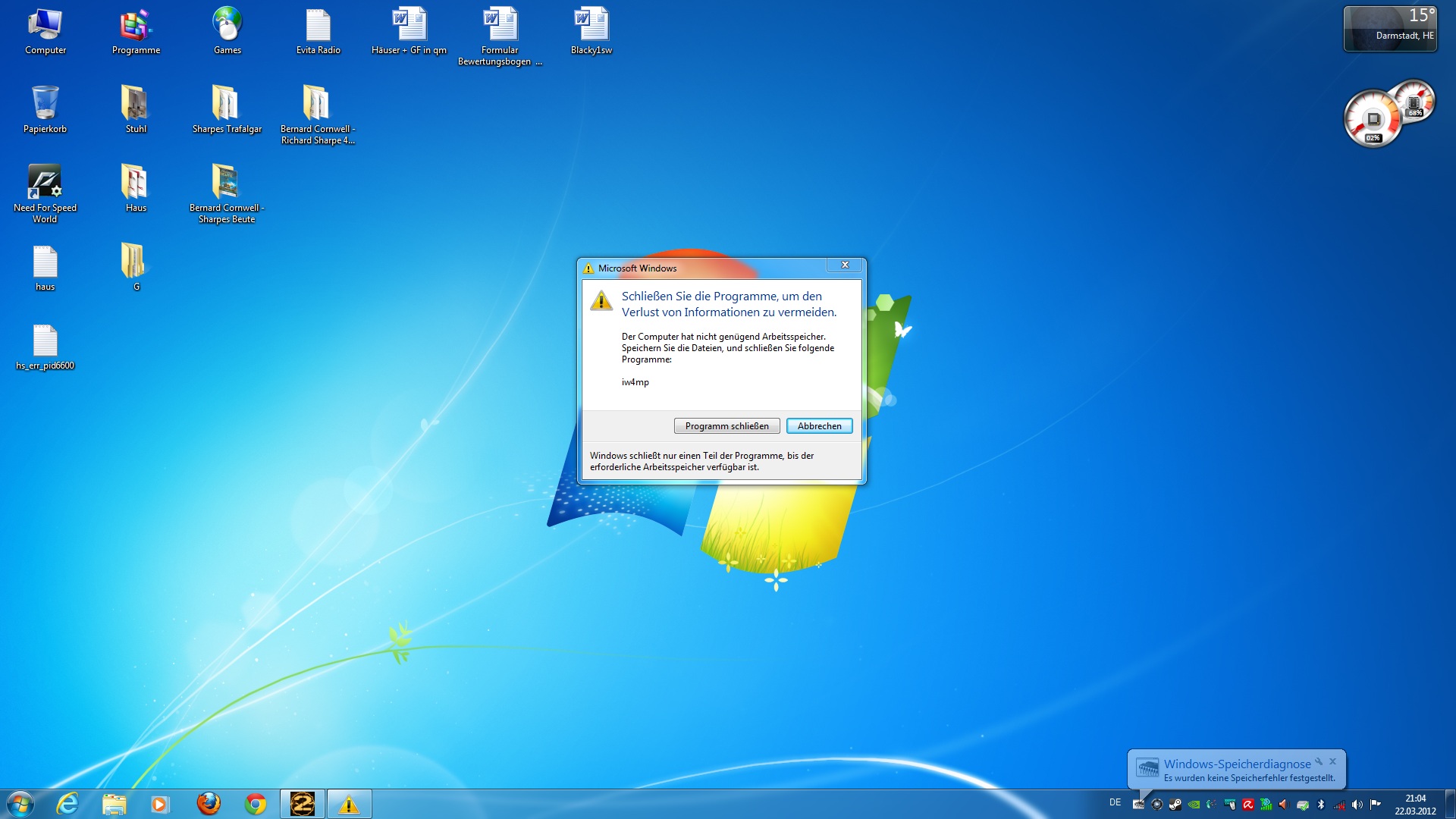1456x819 pixels.
Task: Open Firefox from the taskbar
Action: pyautogui.click(x=209, y=804)
